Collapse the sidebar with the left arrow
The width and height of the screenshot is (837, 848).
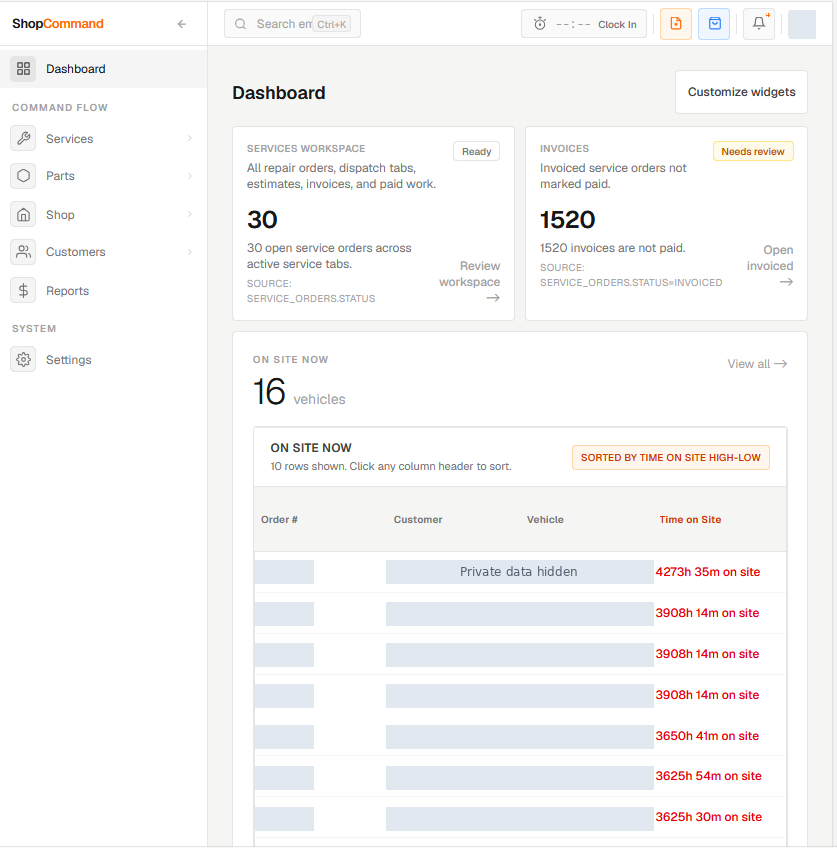(182, 24)
